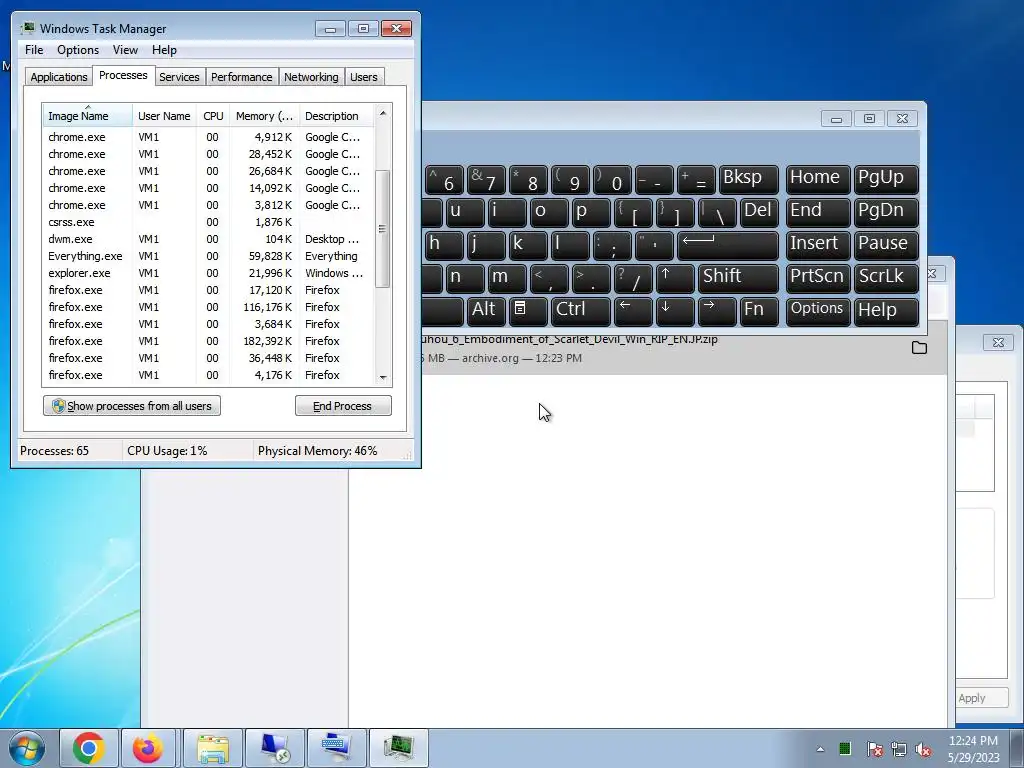1024x768 pixels.
Task: Click the Help key on on-screen keyboard
Action: coord(886,311)
